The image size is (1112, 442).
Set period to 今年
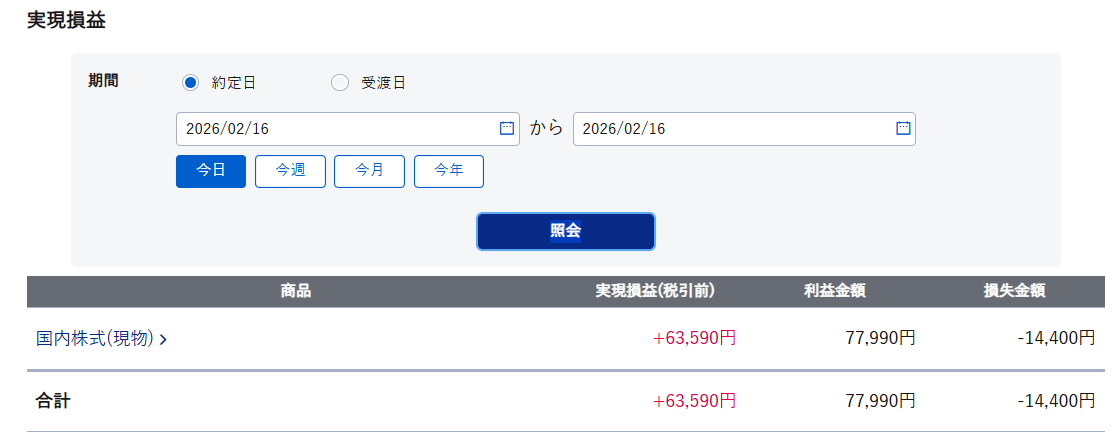click(449, 171)
